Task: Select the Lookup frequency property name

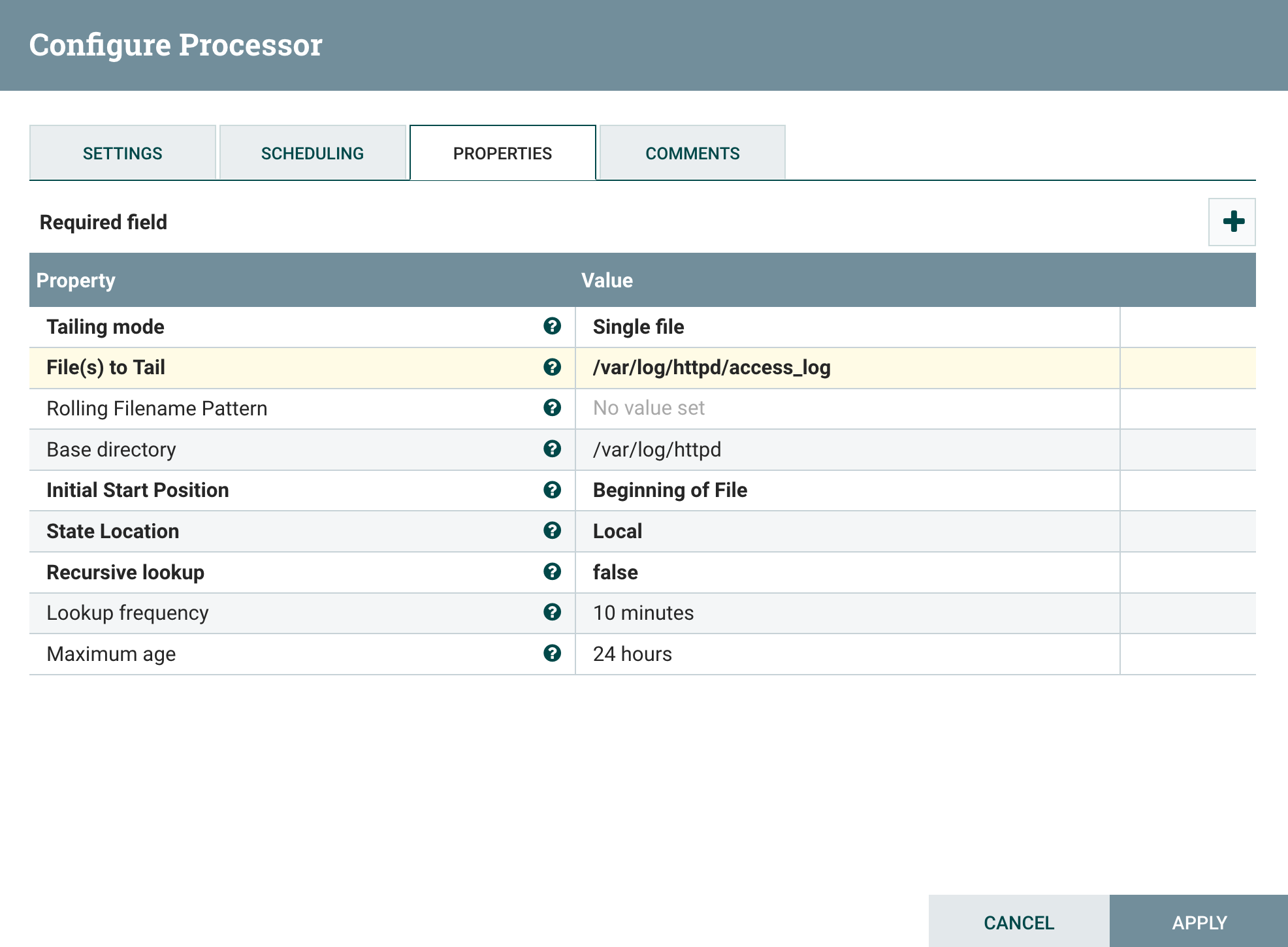Action: (127, 613)
